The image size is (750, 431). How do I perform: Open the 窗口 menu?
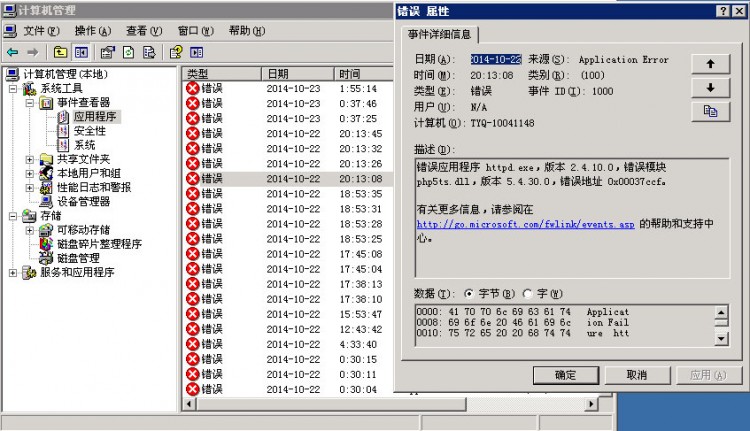(x=195, y=31)
